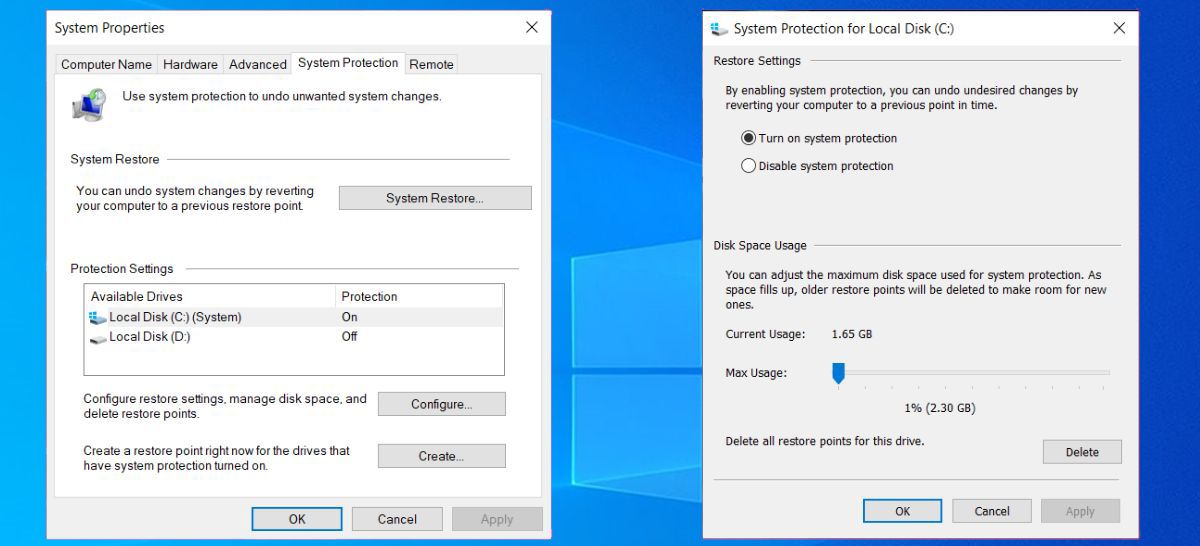Screen dimensions: 1200x546
Task: Select Disable system protection option
Action: 748,166
